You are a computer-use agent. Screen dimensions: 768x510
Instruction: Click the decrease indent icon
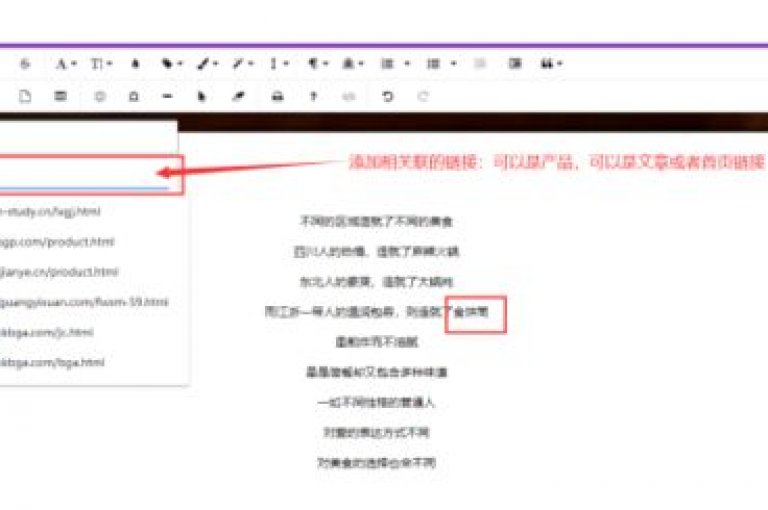480,64
